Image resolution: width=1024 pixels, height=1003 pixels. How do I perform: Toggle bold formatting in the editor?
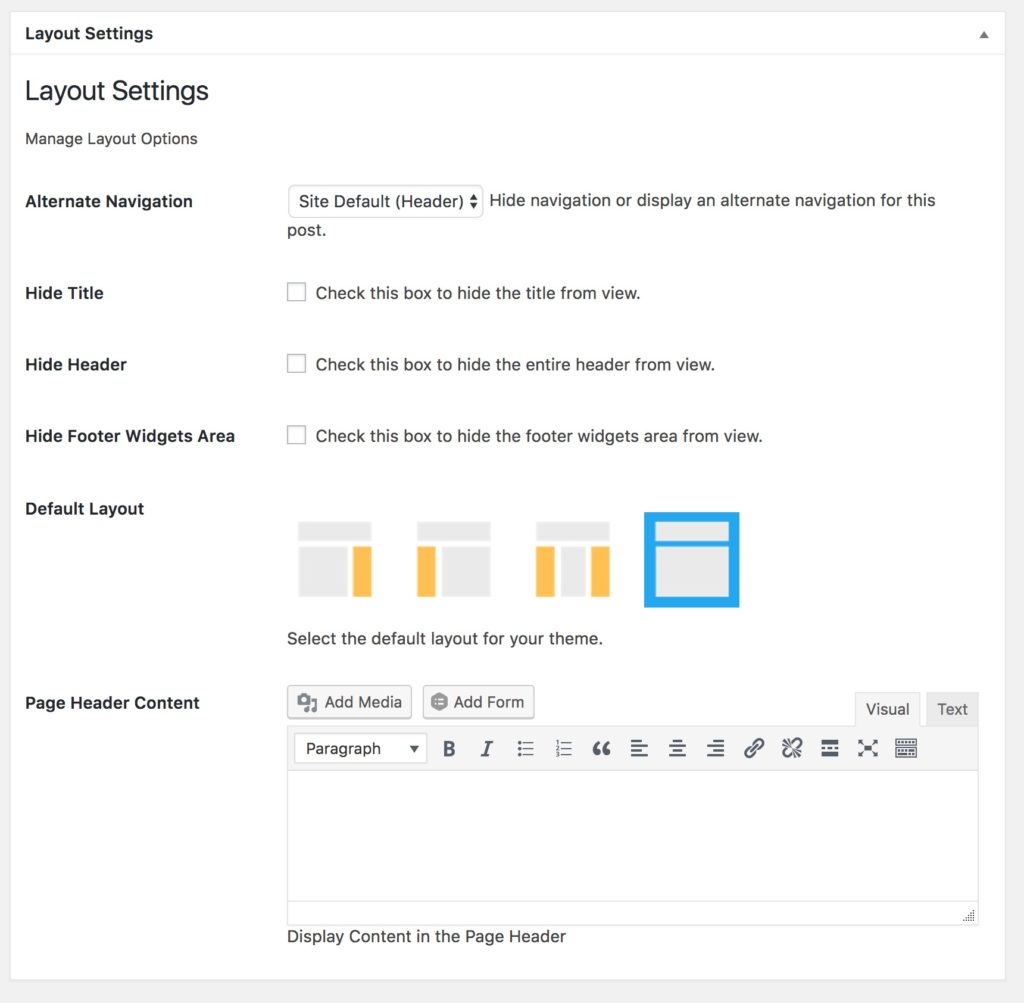(x=448, y=748)
